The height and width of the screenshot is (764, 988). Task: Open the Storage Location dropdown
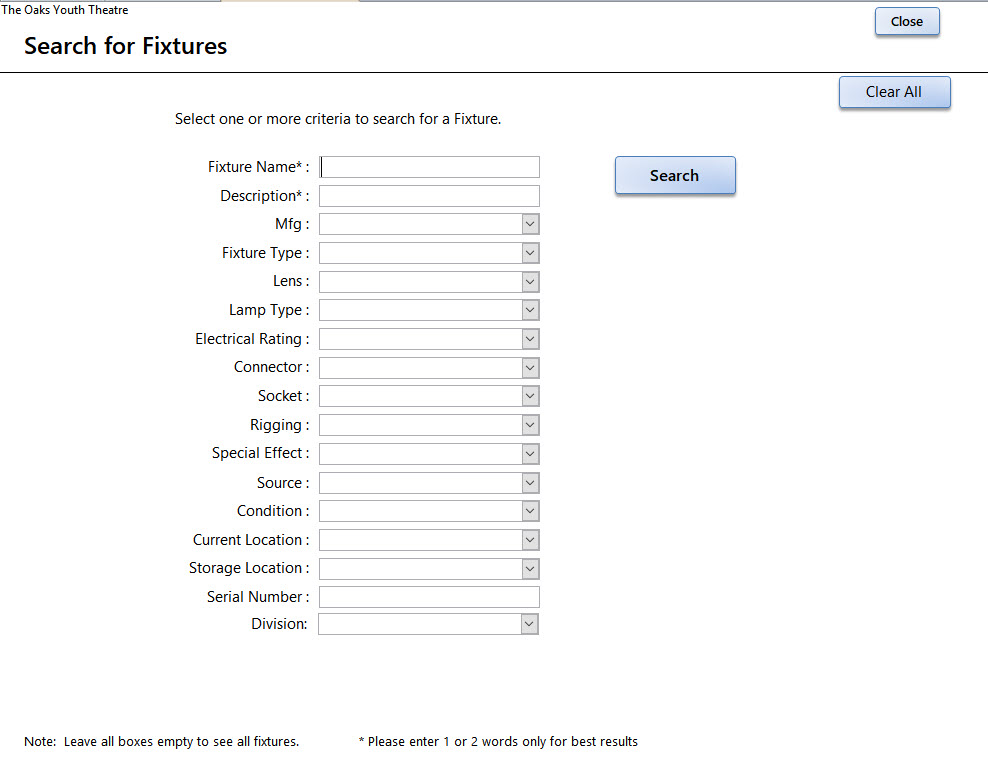point(530,569)
